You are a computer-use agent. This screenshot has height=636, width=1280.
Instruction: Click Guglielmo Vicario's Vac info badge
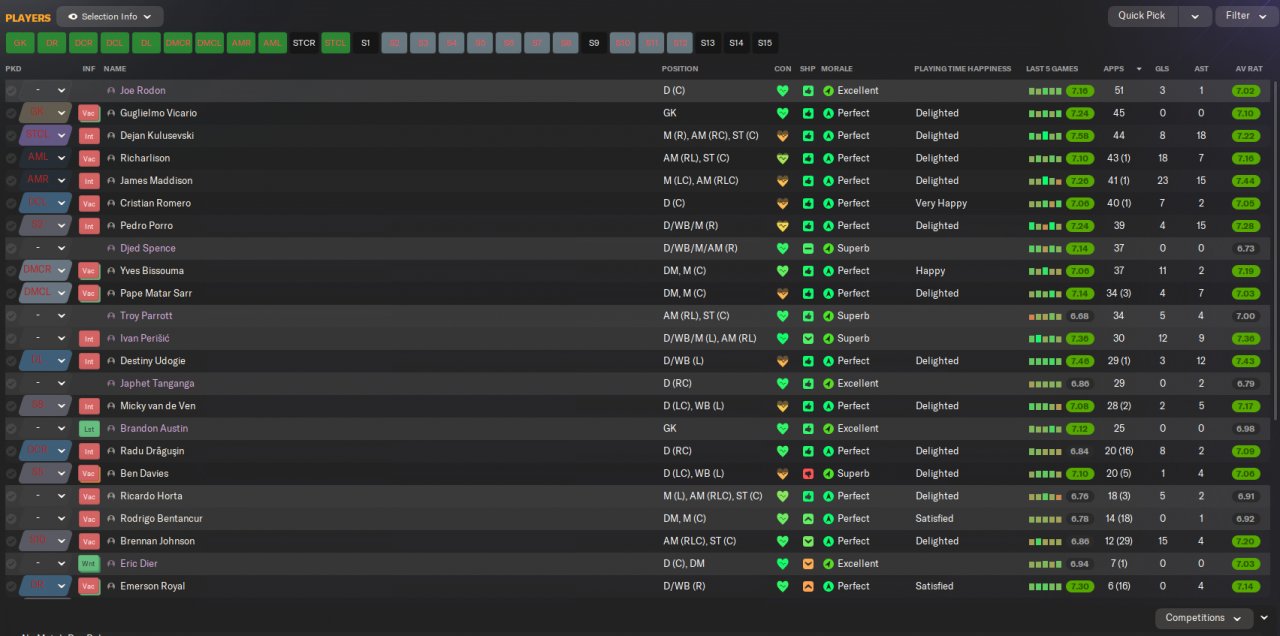point(89,113)
